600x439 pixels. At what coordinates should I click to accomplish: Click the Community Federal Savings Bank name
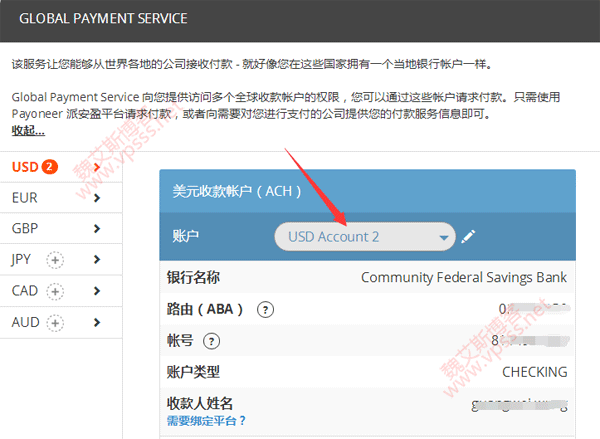point(463,278)
